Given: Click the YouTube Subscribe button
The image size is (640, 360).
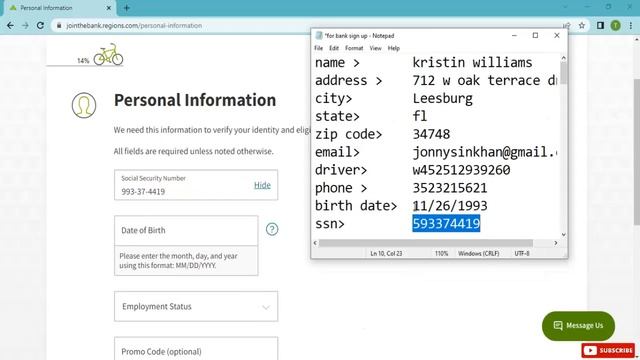Looking at the screenshot, I should (608, 350).
